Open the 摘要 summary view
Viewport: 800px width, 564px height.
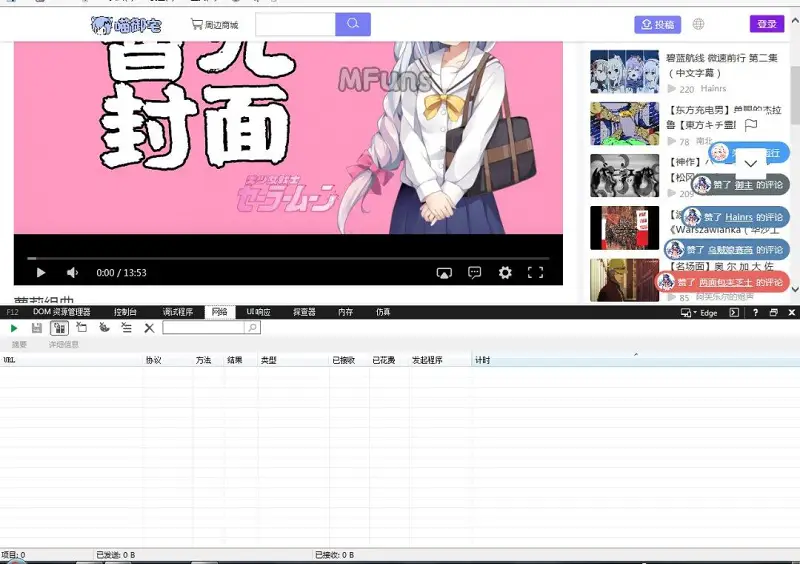pos(19,345)
